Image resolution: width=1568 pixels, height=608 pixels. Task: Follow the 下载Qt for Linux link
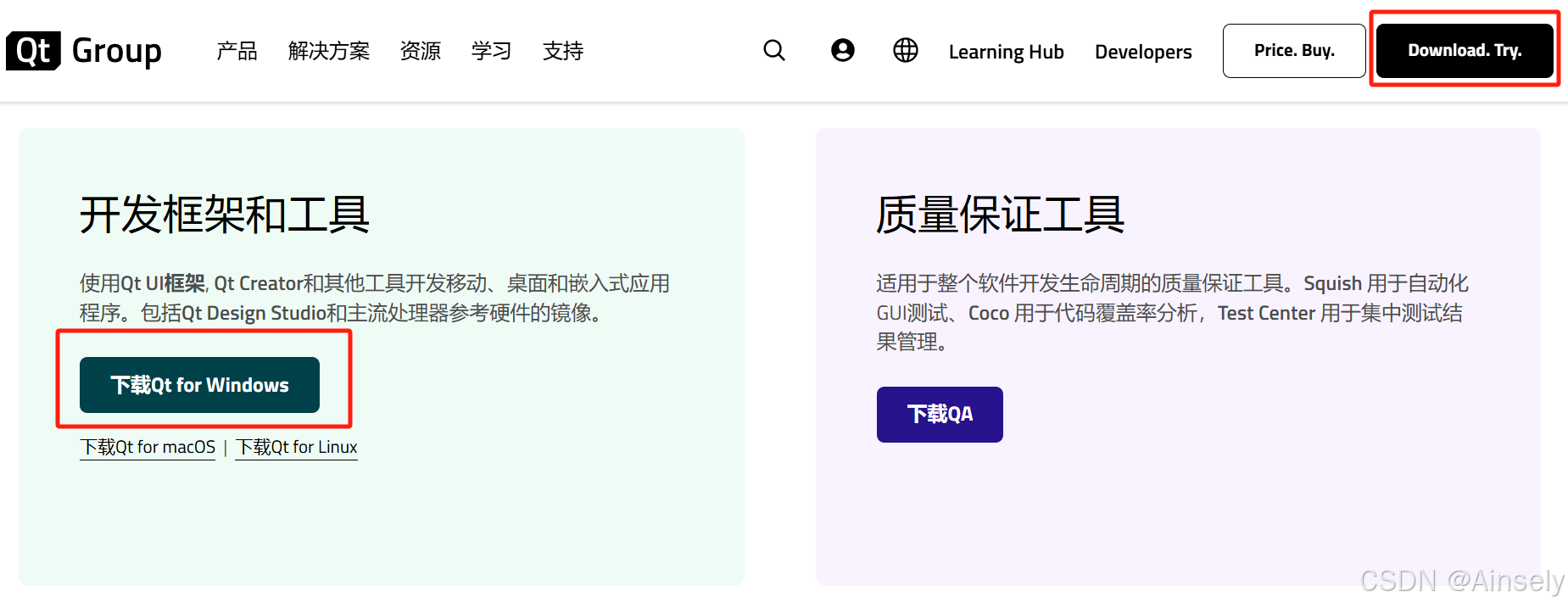pos(297,447)
